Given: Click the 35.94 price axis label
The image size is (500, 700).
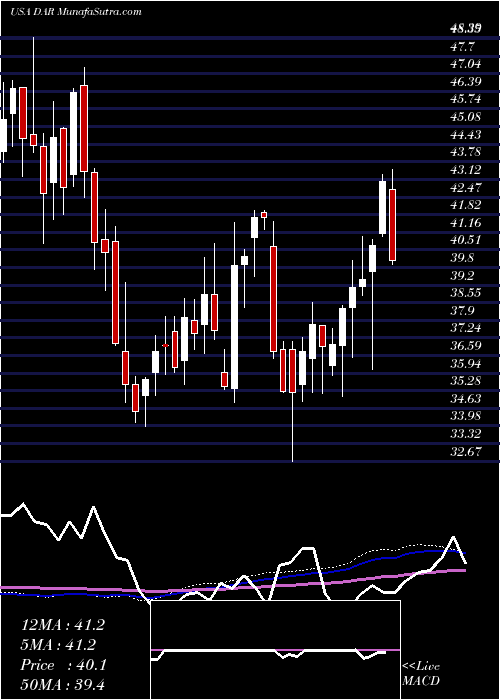Looking at the screenshot, I should pos(466,363).
